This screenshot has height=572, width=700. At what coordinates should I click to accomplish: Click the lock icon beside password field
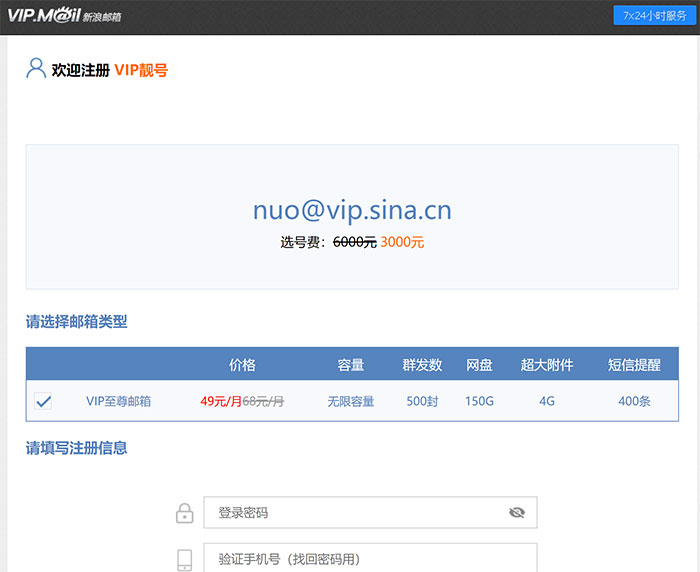[184, 513]
